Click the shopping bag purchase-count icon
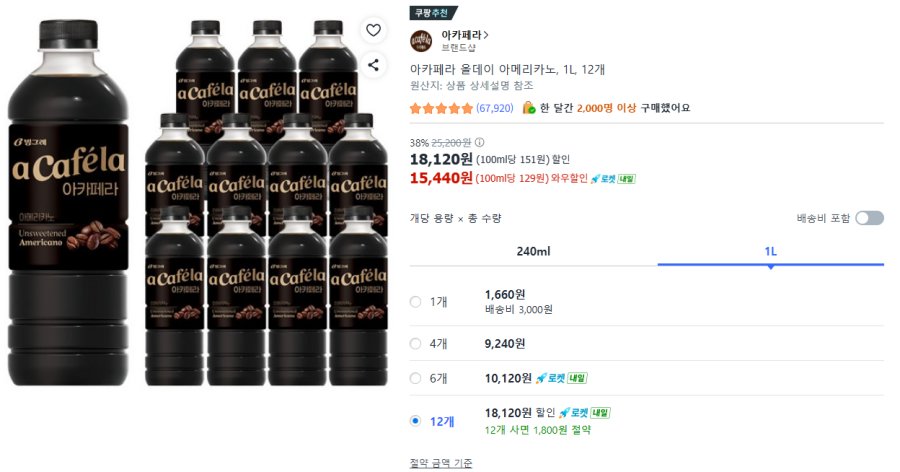Viewport: 900px width, 472px height. pos(528,108)
